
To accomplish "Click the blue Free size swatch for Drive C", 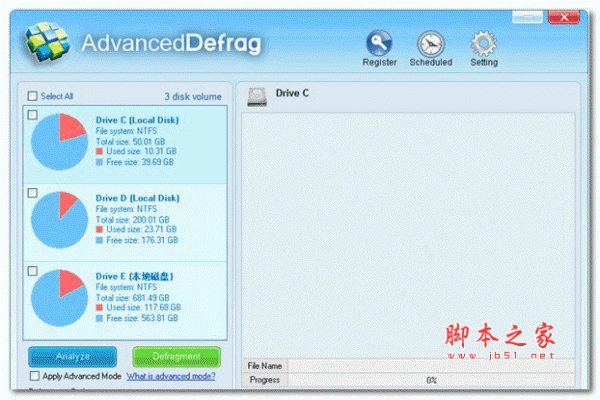I will point(99,162).
